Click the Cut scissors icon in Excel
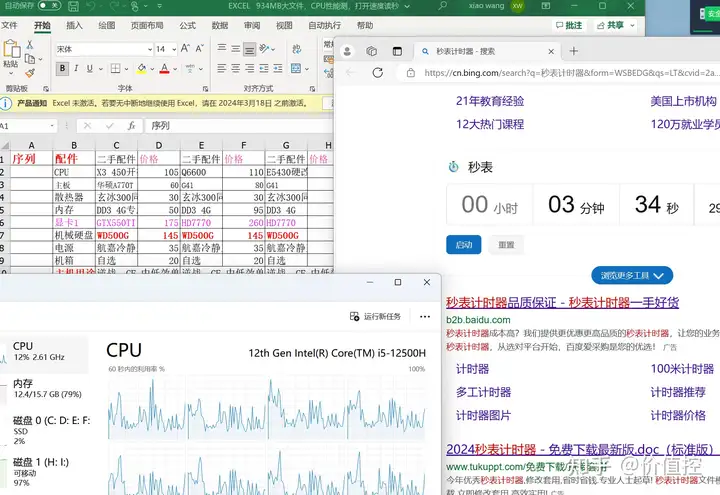This screenshot has width=720, height=495. [29, 45]
